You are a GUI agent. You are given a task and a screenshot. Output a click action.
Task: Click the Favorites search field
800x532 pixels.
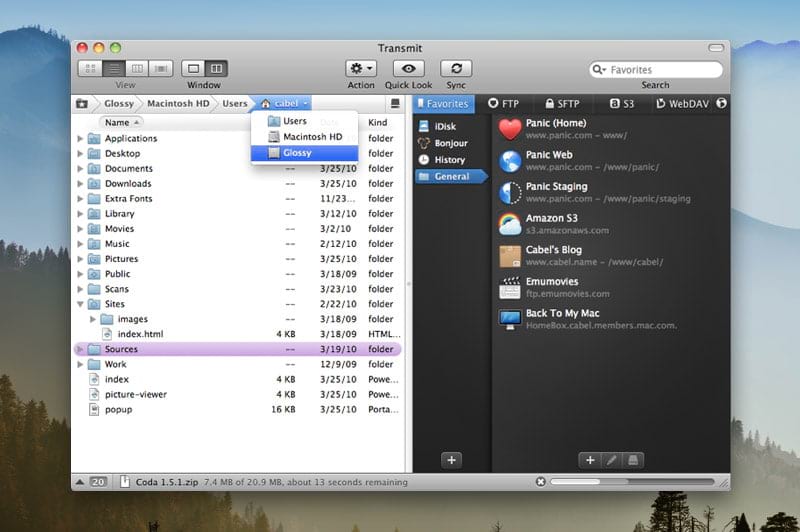(656, 69)
